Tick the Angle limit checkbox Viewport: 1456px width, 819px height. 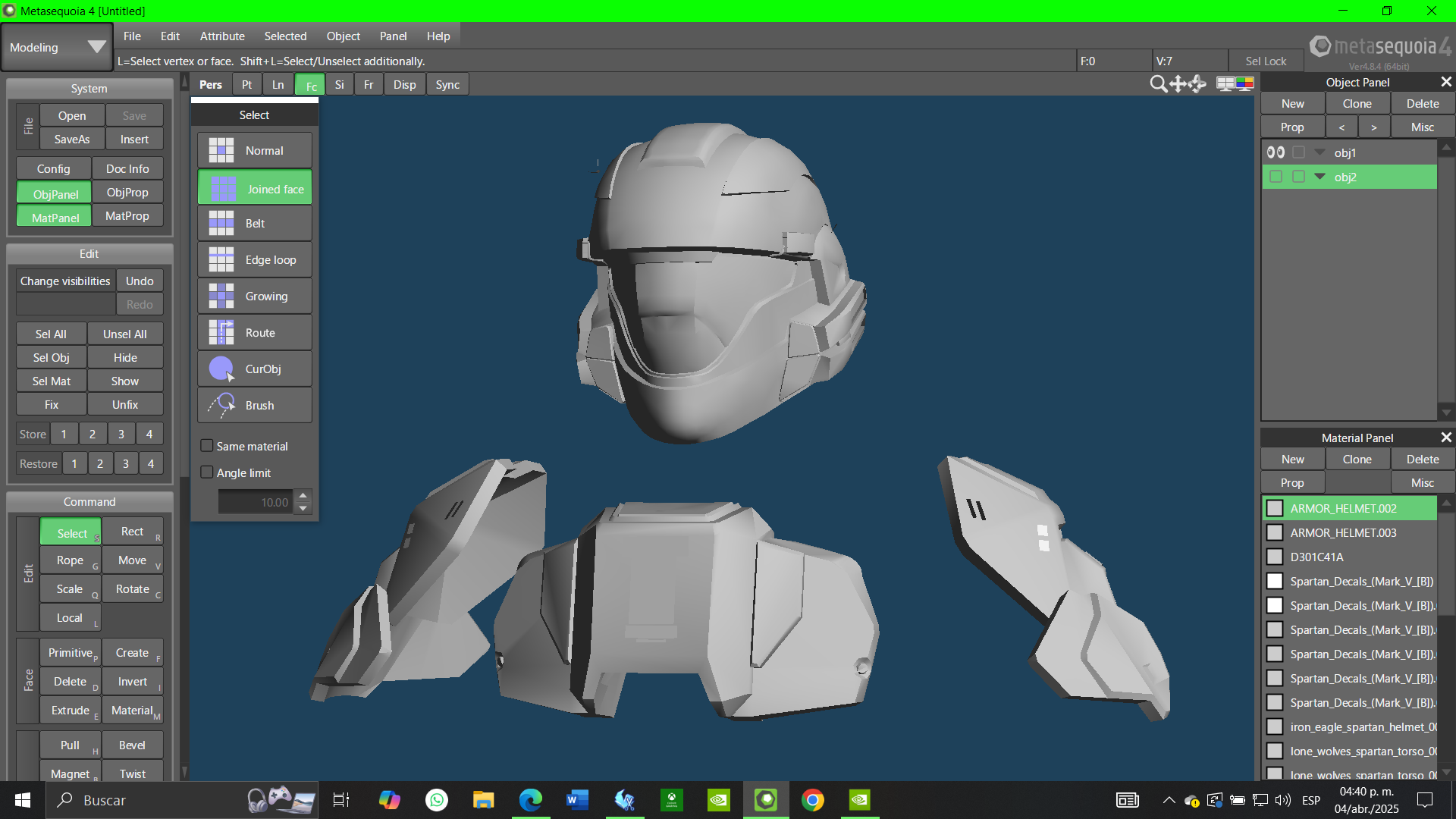tap(207, 472)
